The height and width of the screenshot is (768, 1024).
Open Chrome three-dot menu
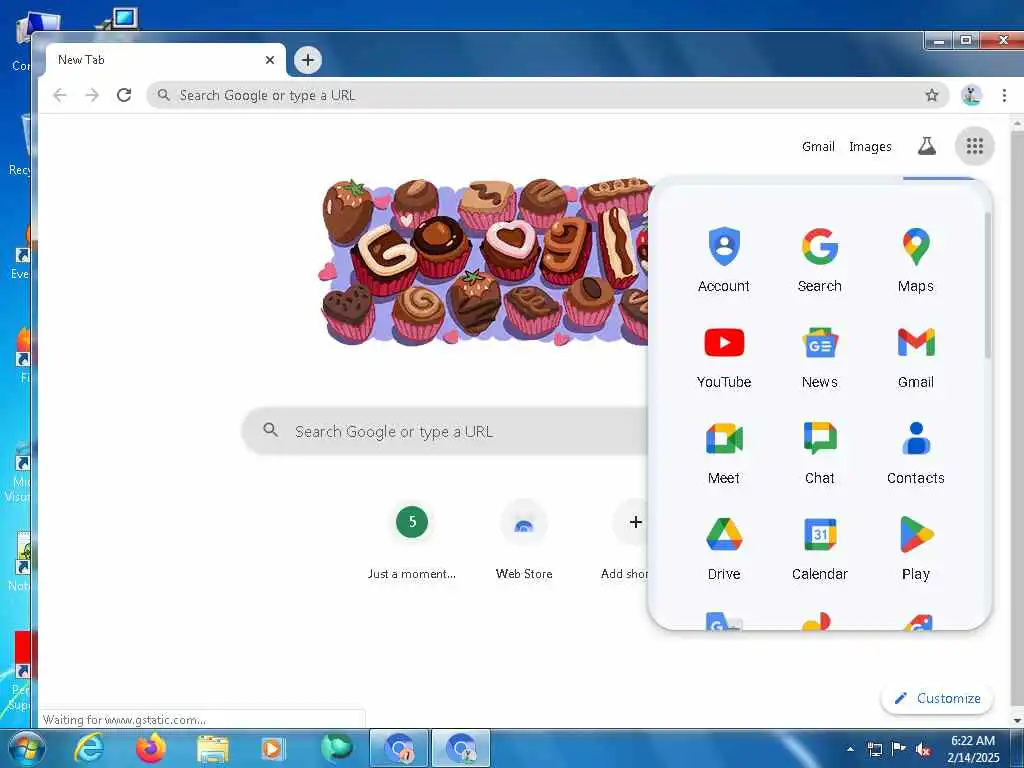pos(1004,95)
